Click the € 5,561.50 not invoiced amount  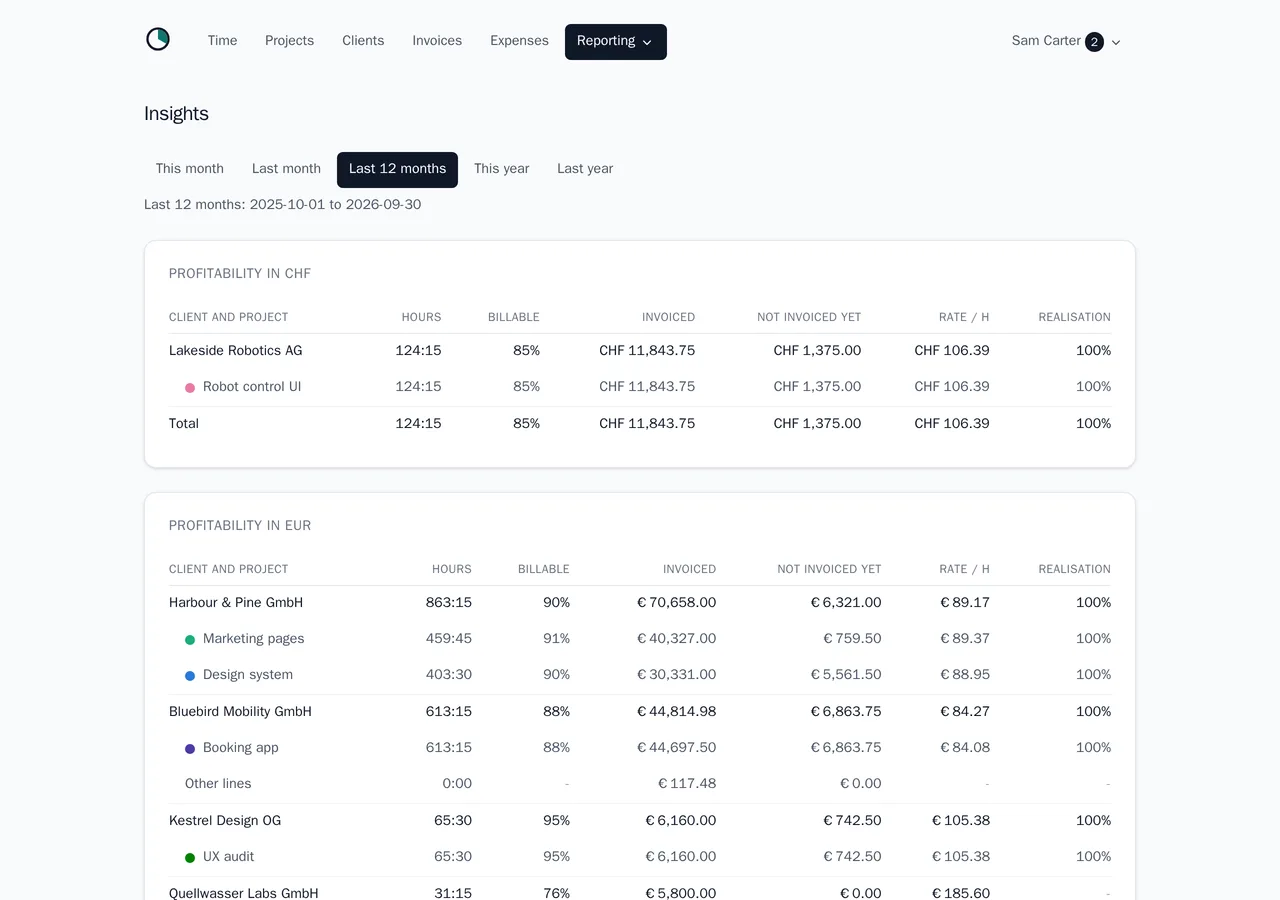click(x=846, y=675)
